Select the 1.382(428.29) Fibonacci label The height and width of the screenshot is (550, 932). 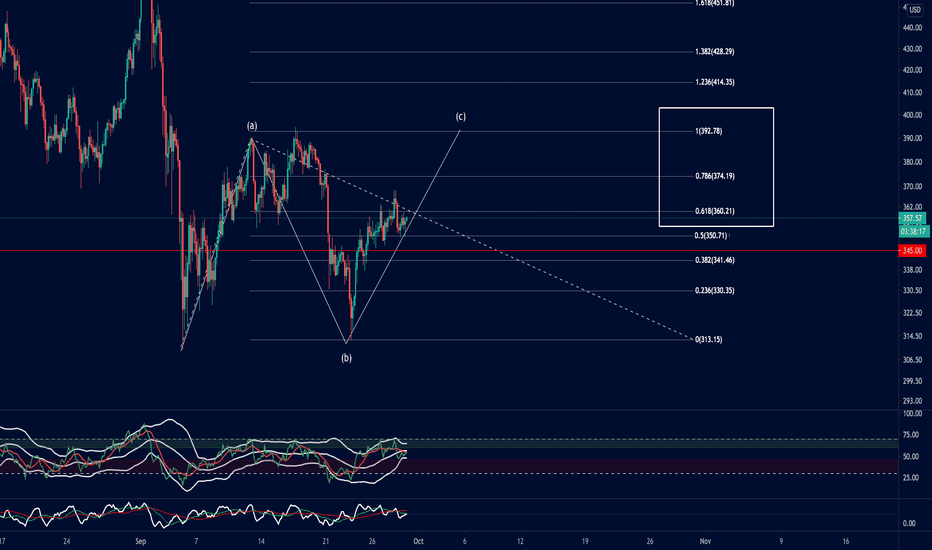(714, 52)
